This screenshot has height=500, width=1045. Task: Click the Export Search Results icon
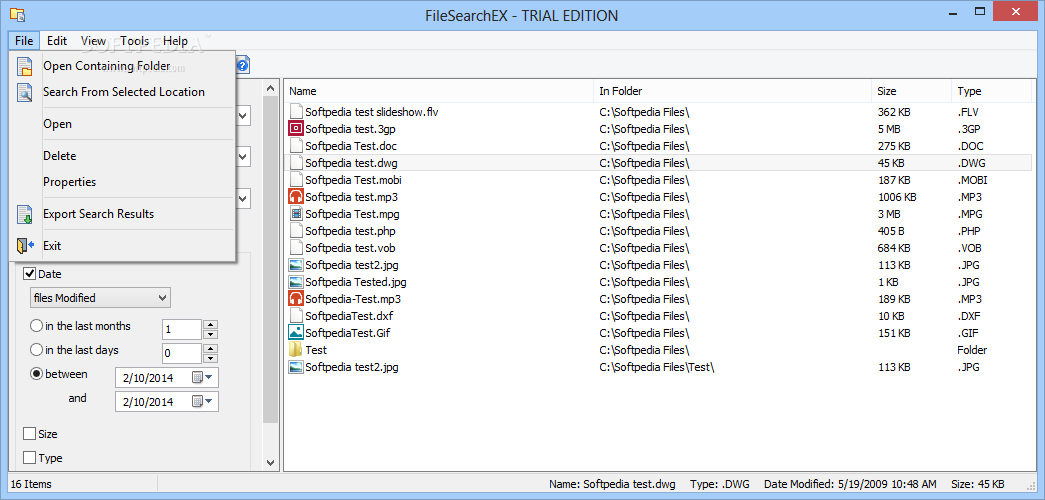(24, 214)
